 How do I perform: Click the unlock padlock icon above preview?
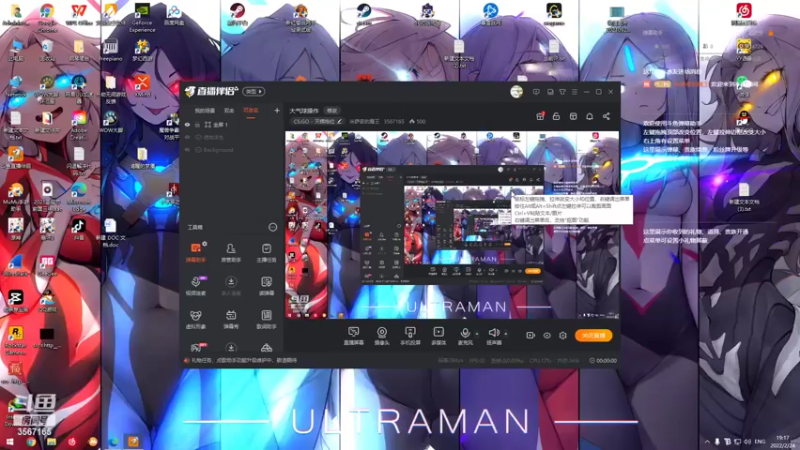pos(556,116)
